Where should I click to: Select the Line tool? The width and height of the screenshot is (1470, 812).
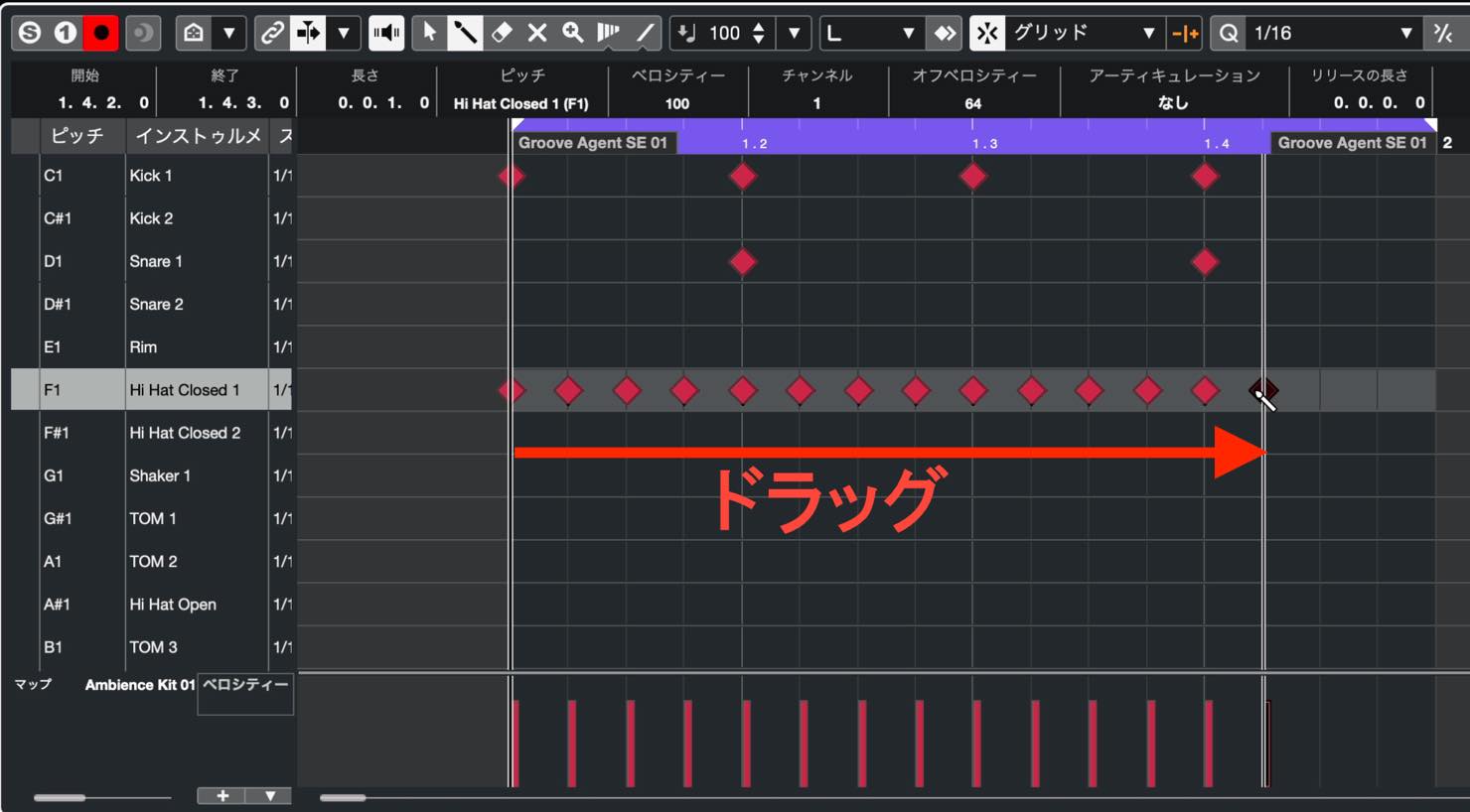[645, 33]
